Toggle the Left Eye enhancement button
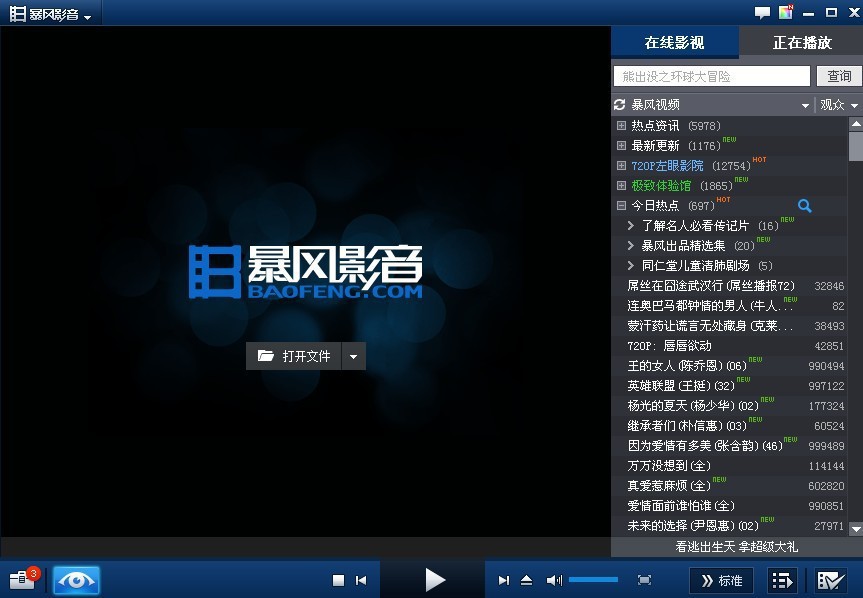863x598 pixels. coord(76,579)
